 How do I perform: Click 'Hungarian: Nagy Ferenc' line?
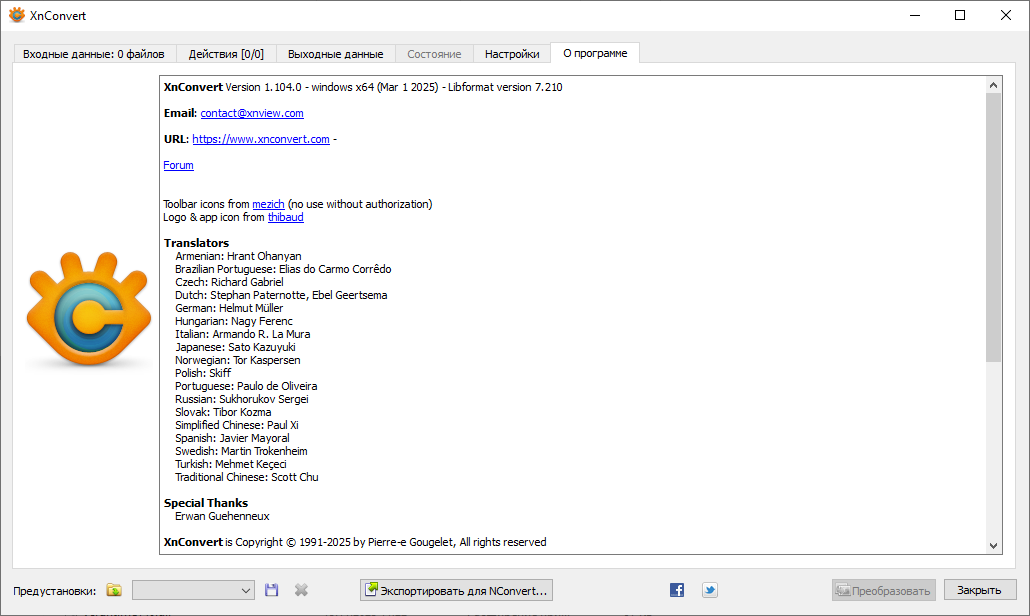click(234, 321)
